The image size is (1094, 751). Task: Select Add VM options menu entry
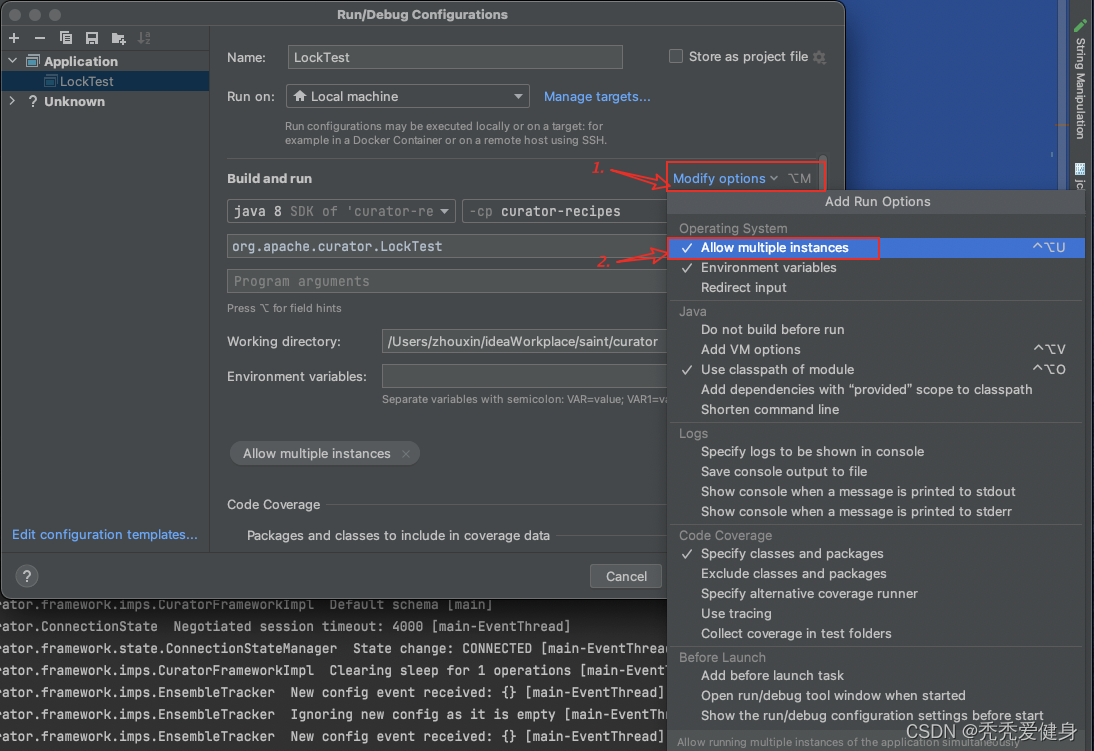[876, 350]
